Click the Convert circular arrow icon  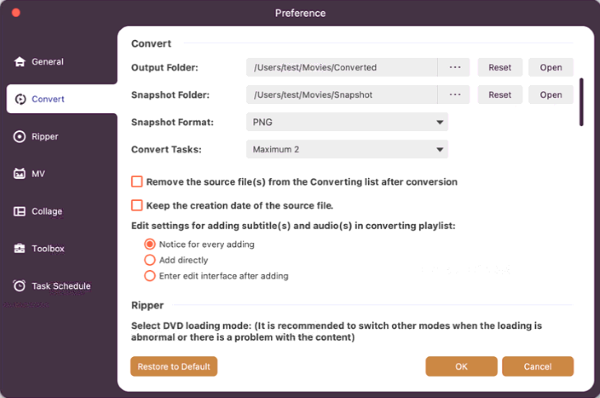click(20, 99)
